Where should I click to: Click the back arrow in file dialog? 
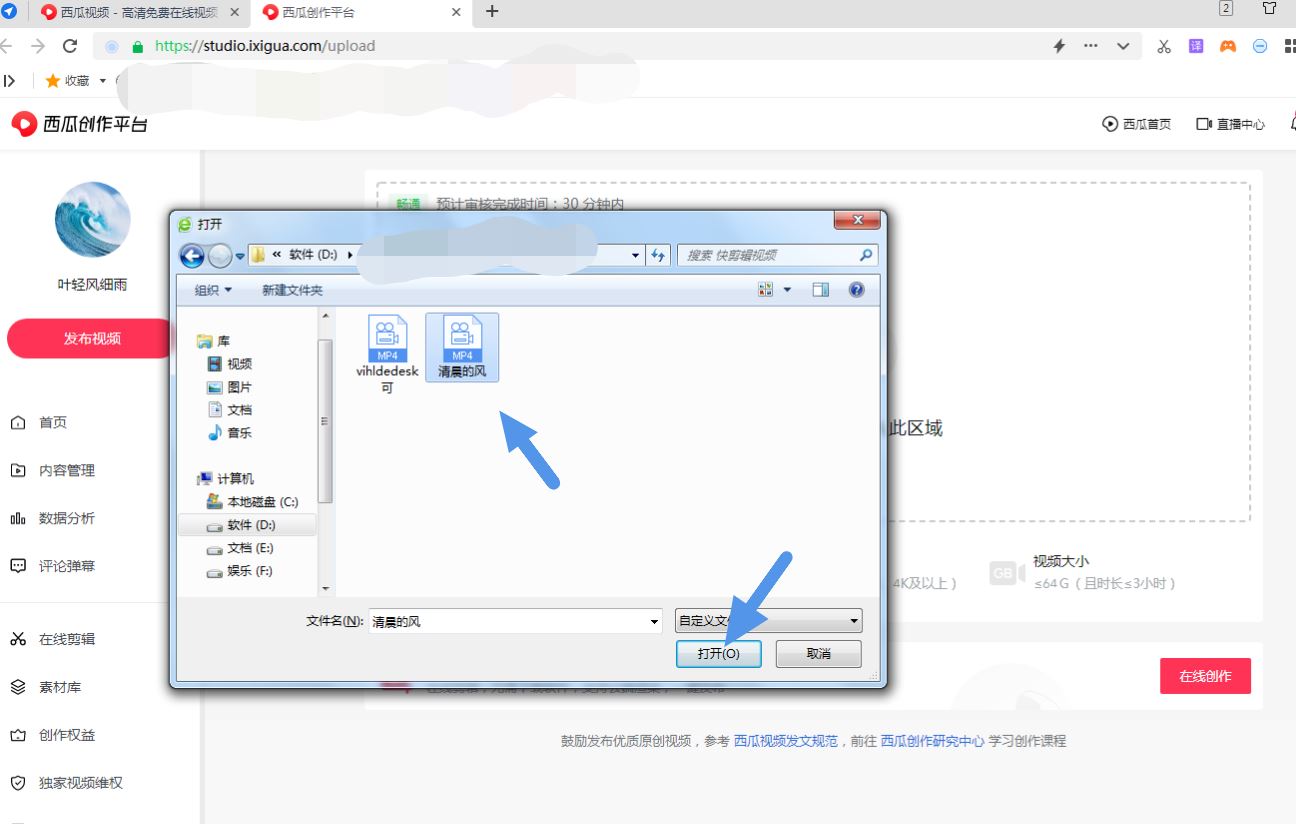click(192, 256)
